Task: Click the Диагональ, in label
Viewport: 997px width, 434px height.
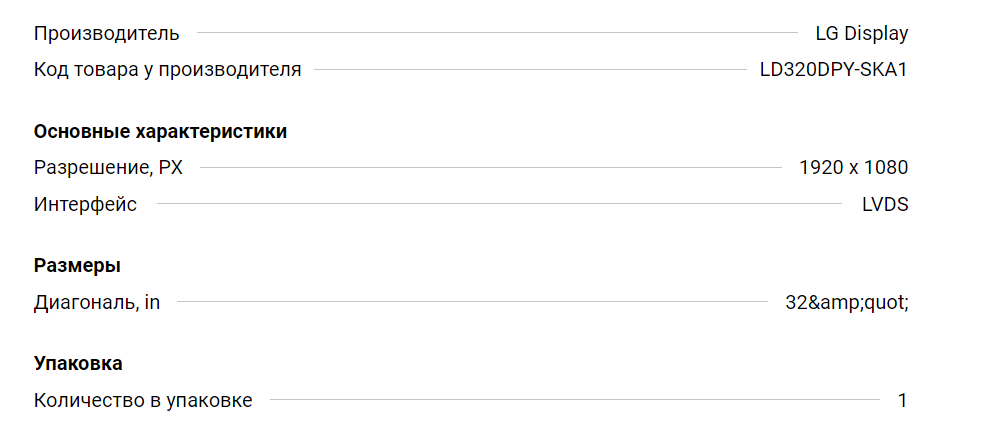Action: pyautogui.click(x=97, y=302)
